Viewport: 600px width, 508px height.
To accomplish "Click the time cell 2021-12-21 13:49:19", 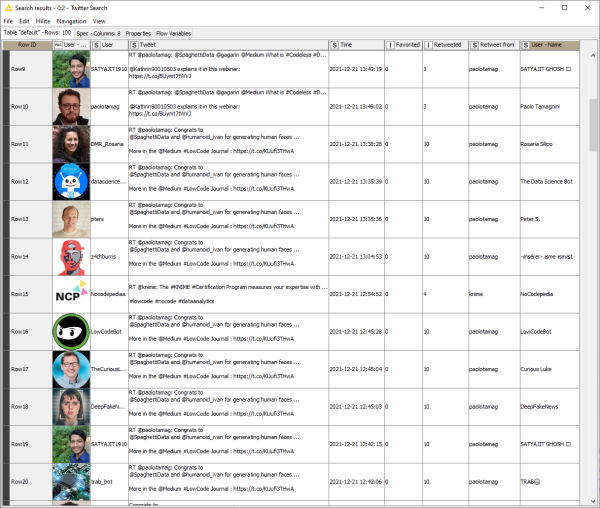I will 356,69.
